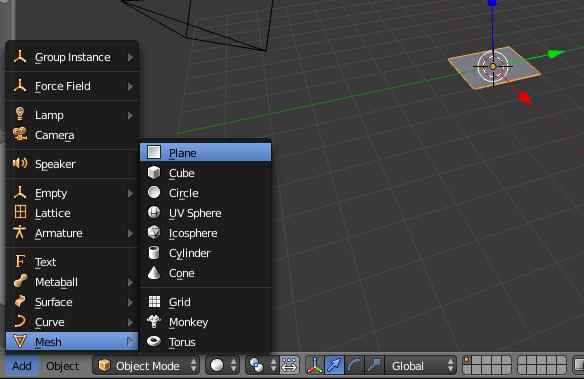This screenshot has width=584, height=379.
Task: Add an Icosphere mesh
Action: tap(206, 233)
